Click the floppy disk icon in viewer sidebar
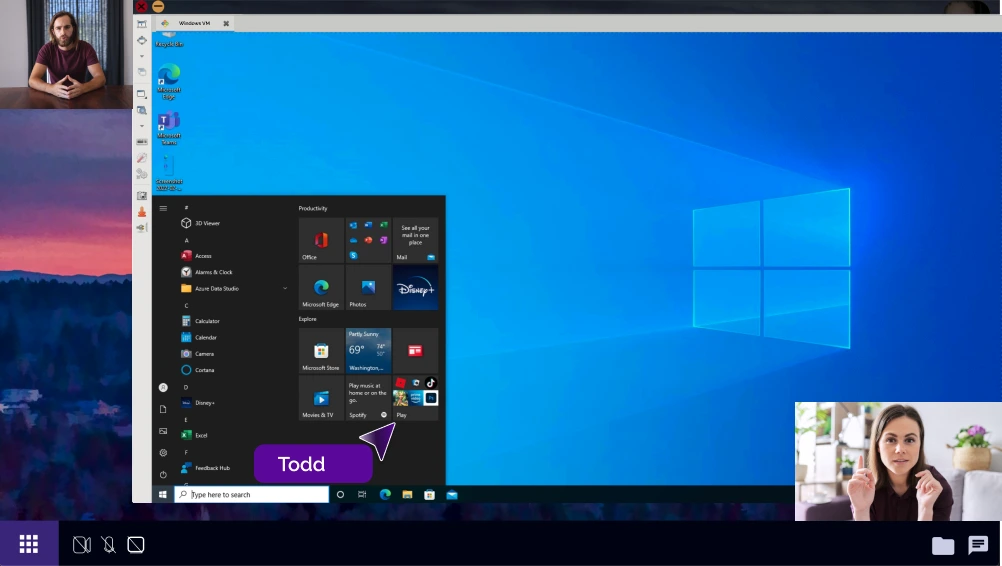This screenshot has width=1002, height=566. (x=142, y=195)
